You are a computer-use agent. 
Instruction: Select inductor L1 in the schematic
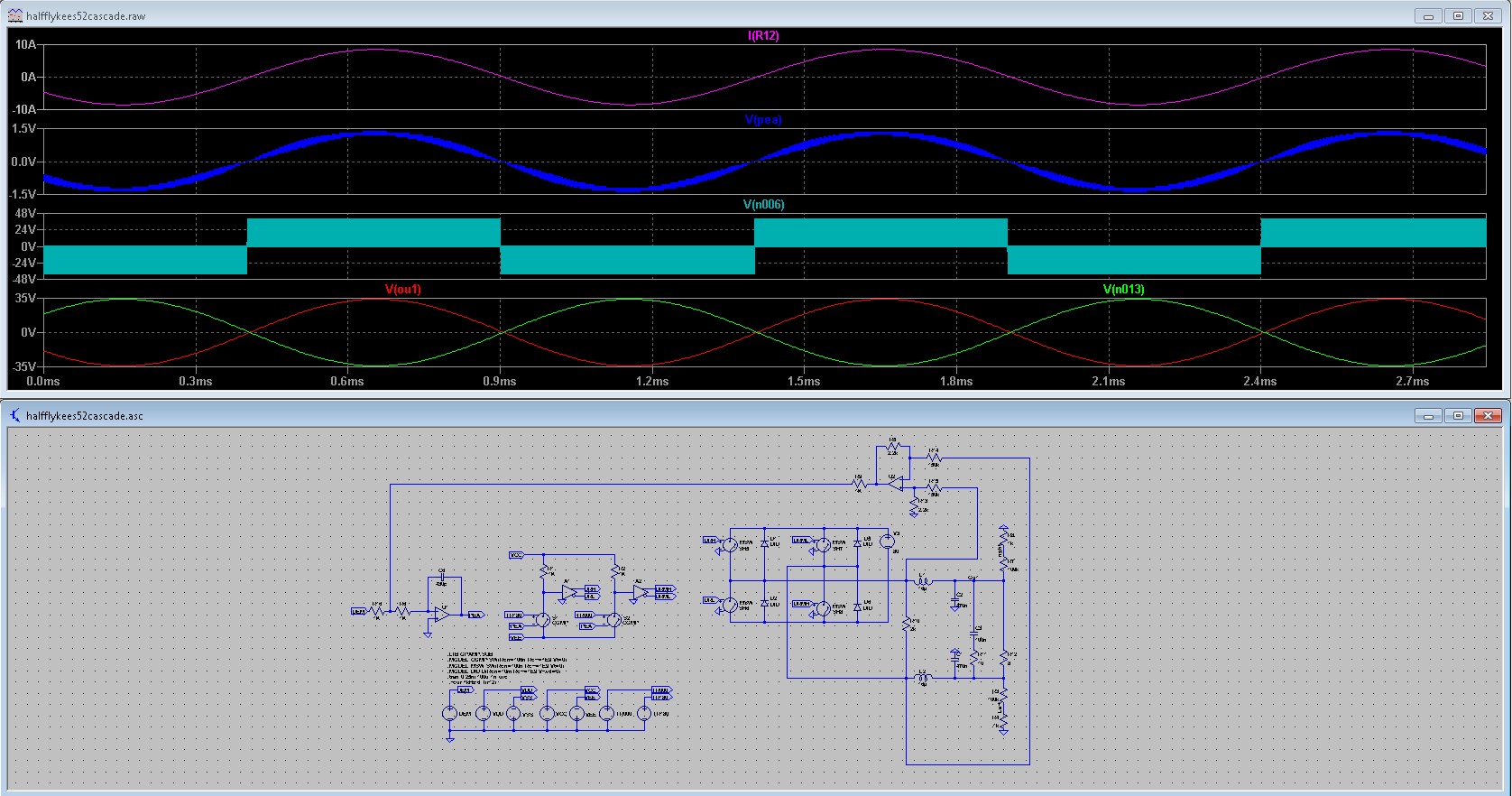924,582
